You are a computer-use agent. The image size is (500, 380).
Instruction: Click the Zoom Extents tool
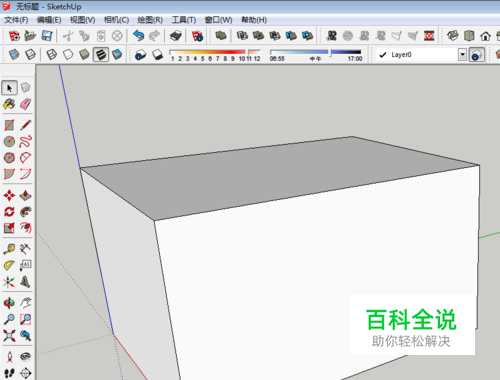[9, 336]
